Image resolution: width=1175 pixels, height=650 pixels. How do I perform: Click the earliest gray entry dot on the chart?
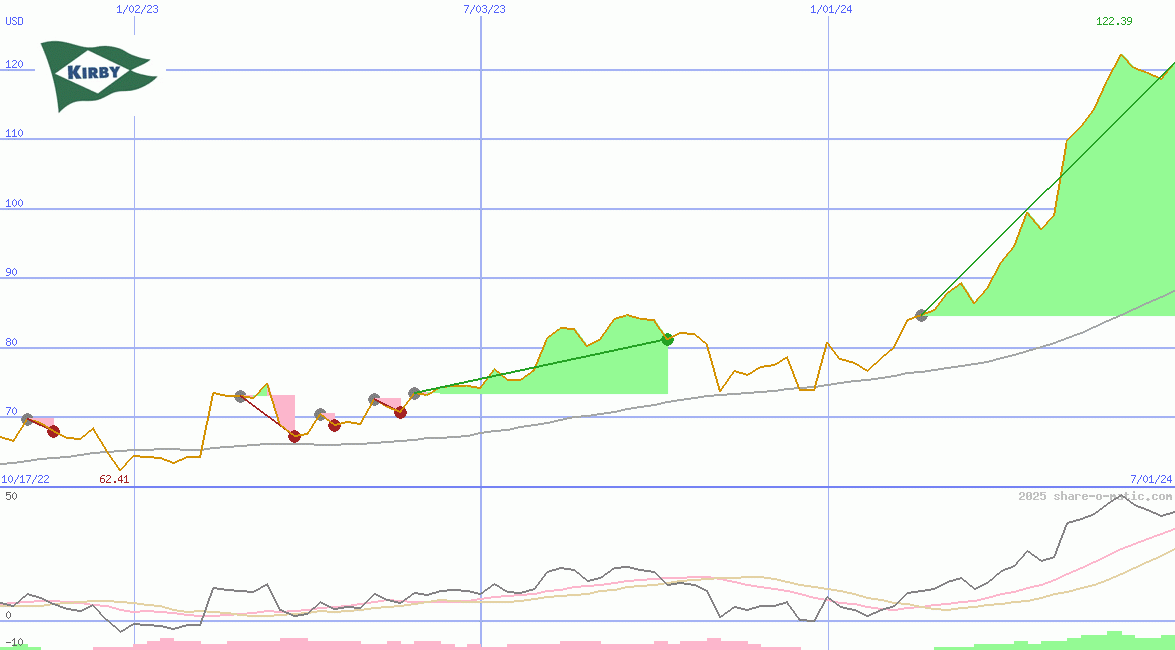point(27,420)
